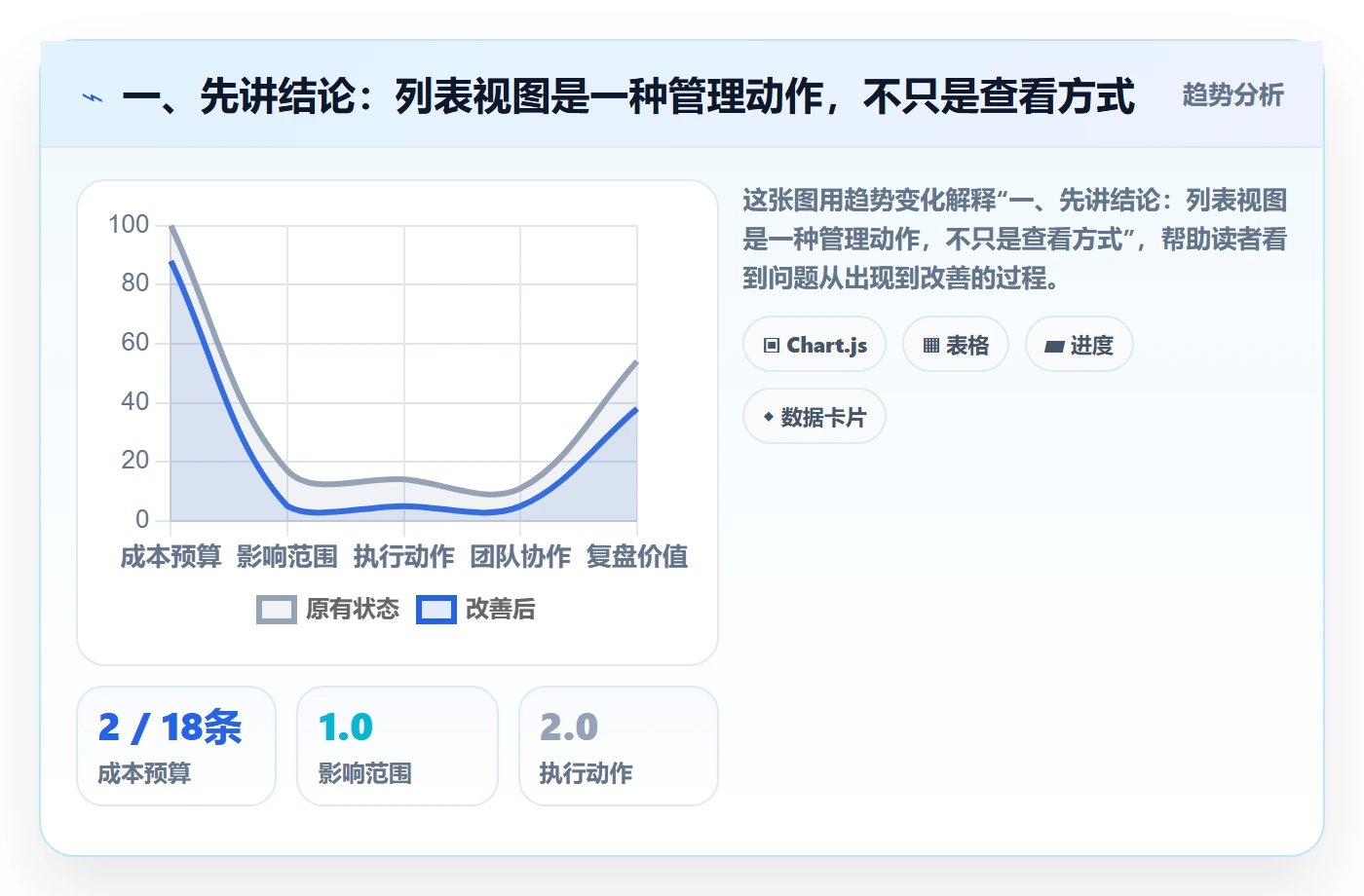Select the 数据卡片 tag
Viewport: 1364px width, 896px height.
click(815, 417)
